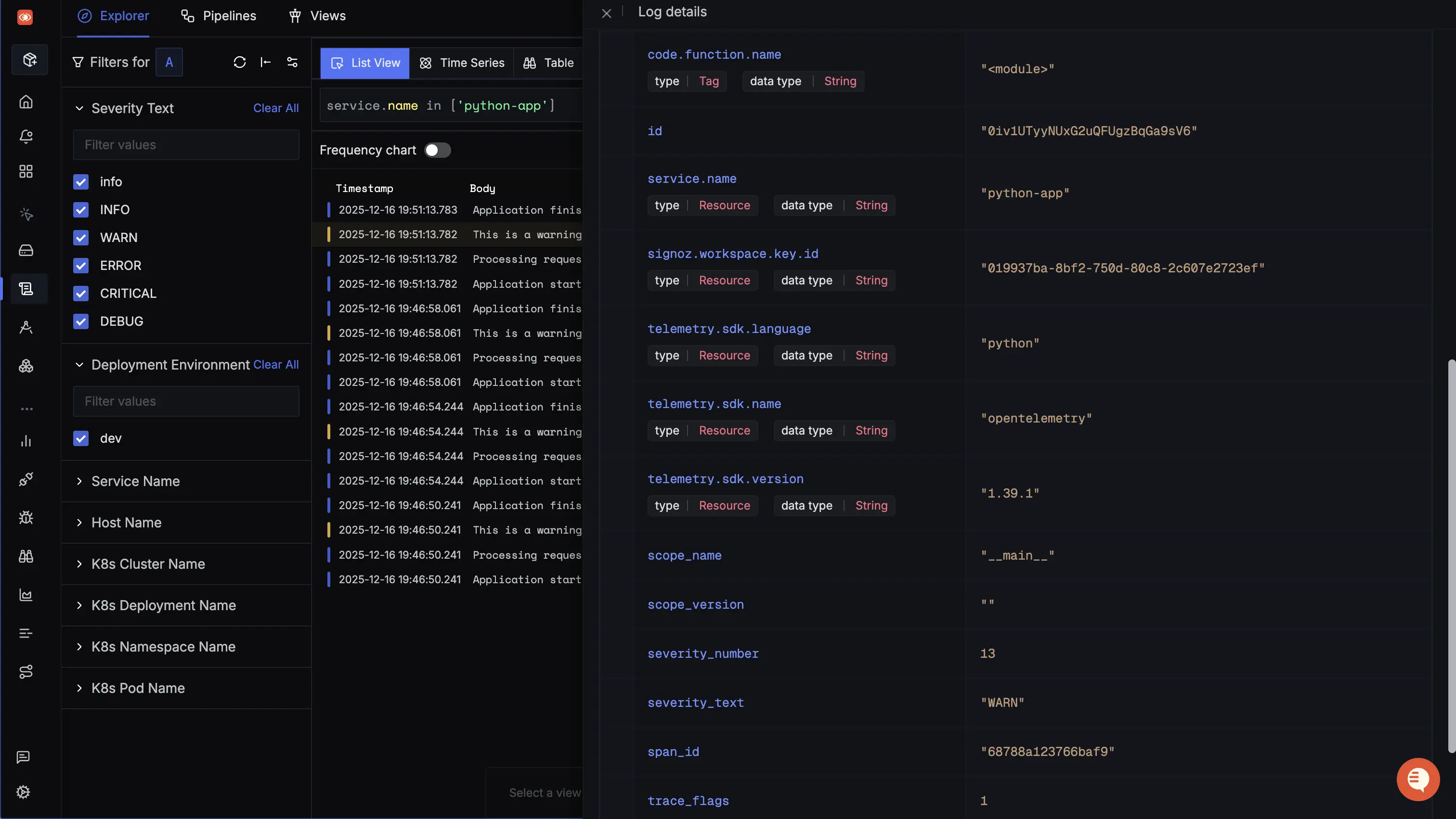The image size is (1456, 819).
Task: Open the Home icon in the sidebar
Action: (26, 102)
